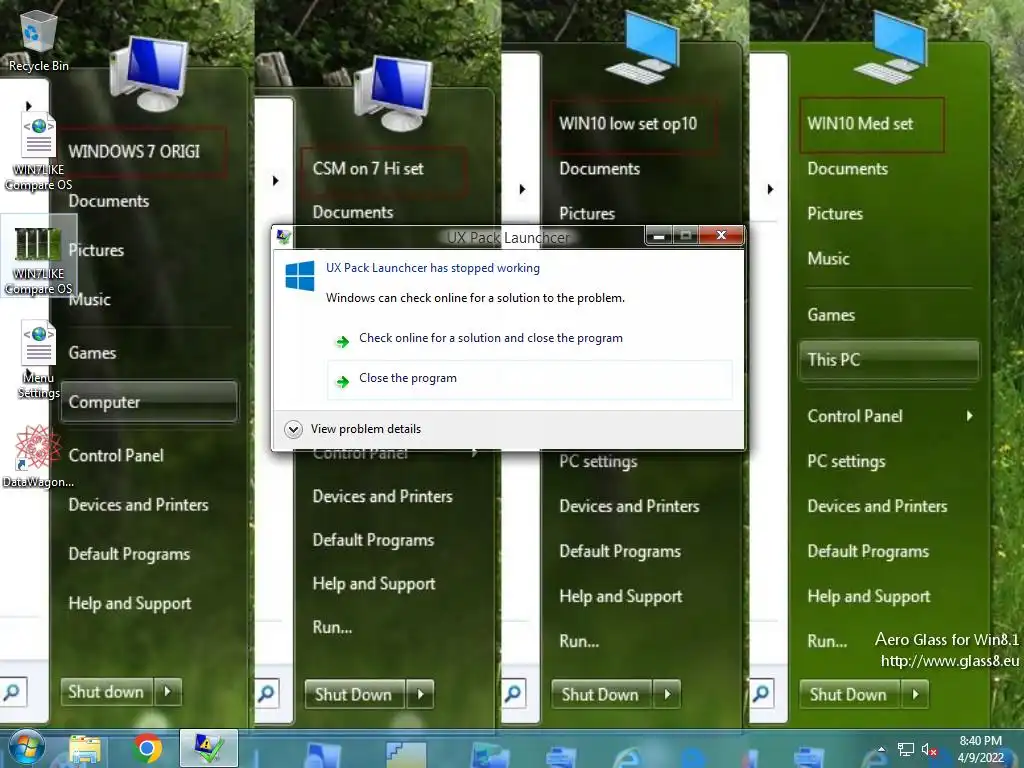1024x768 pixels.
Task: Select the DataWagon shortcut icon
Action: click(38, 456)
